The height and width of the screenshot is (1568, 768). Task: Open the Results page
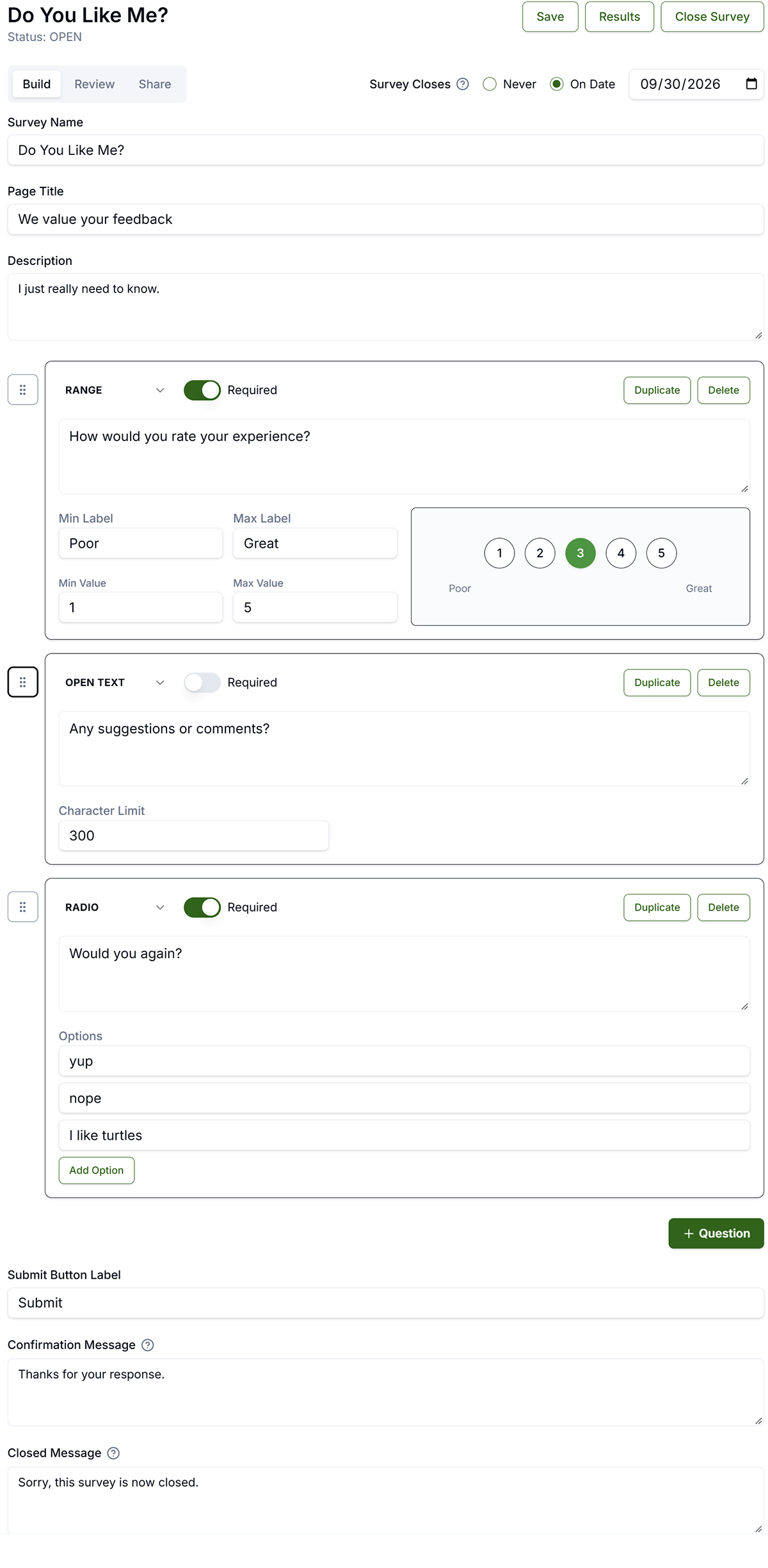(x=620, y=17)
